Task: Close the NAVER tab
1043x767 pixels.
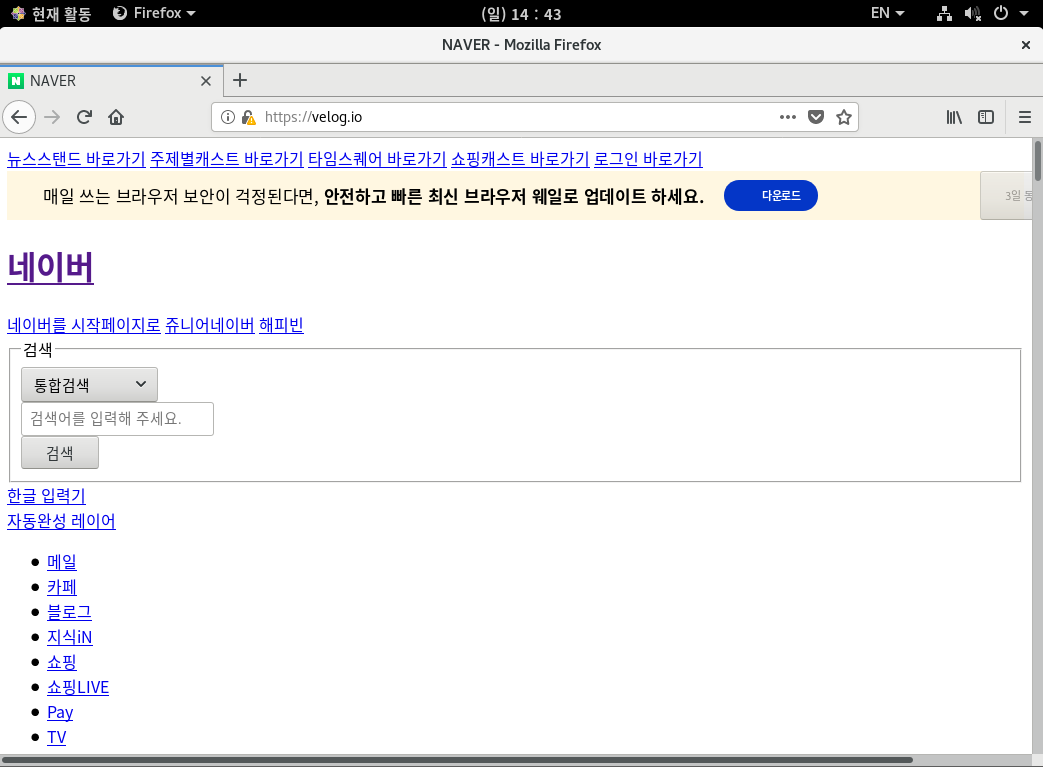Action: [x=206, y=81]
